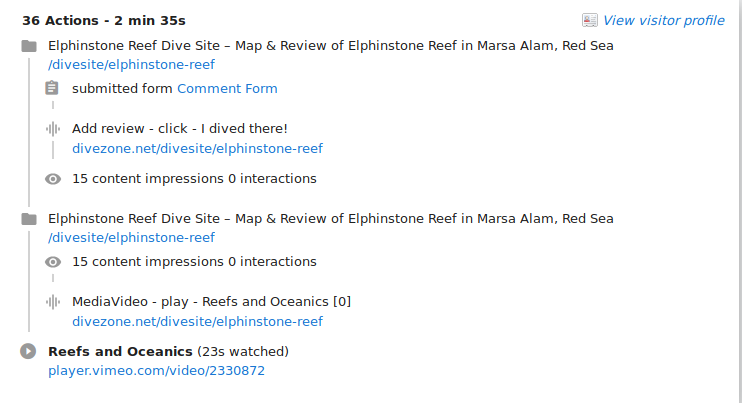Click the Reefs and Oceanics play icon
Image resolution: width=742 pixels, height=403 pixels.
pos(29,352)
